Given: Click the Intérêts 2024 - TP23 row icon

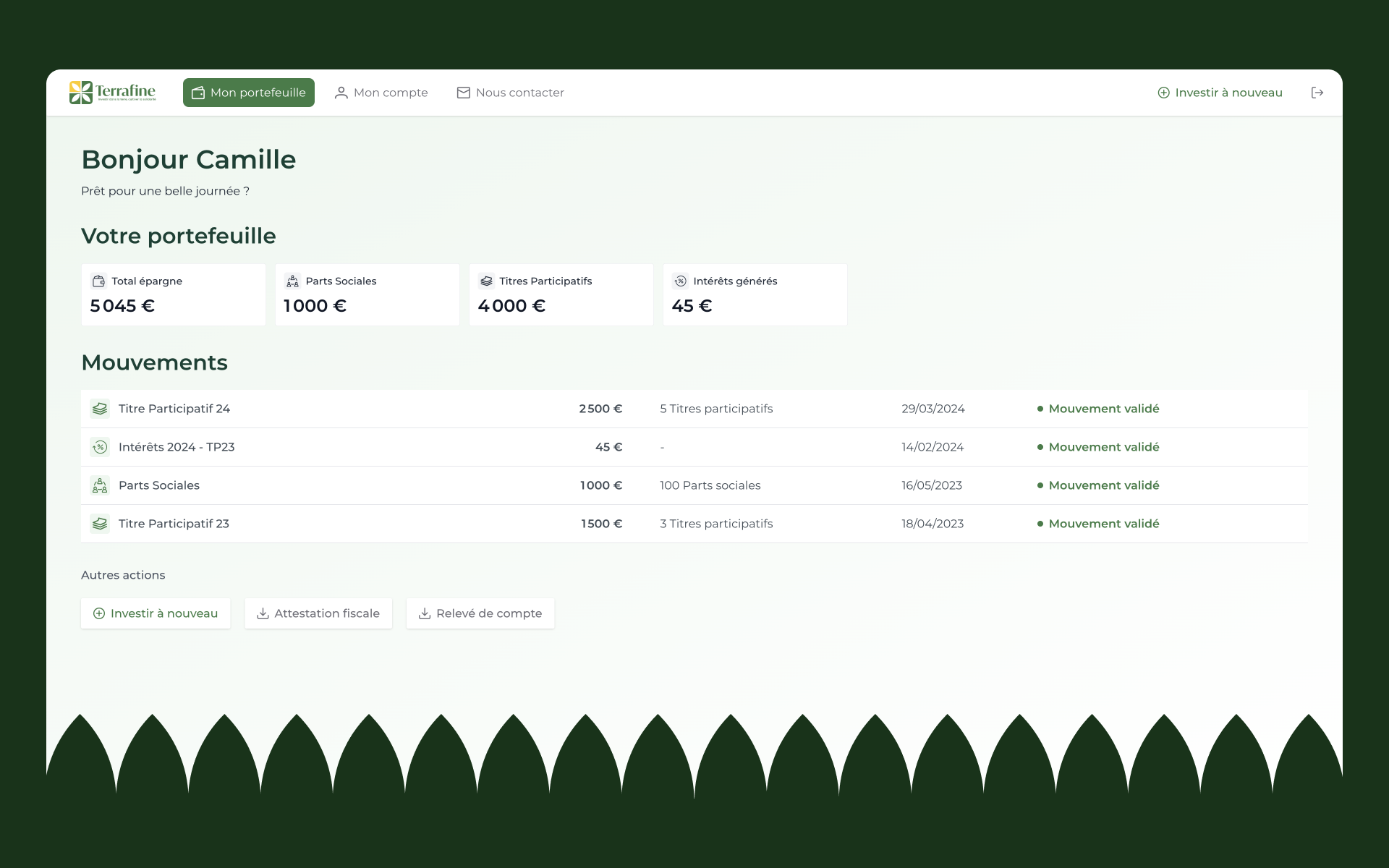Looking at the screenshot, I should pyautogui.click(x=100, y=447).
